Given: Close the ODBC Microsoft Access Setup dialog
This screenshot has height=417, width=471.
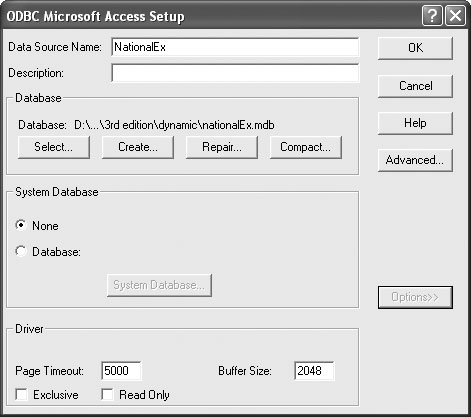Looking at the screenshot, I should point(455,16).
